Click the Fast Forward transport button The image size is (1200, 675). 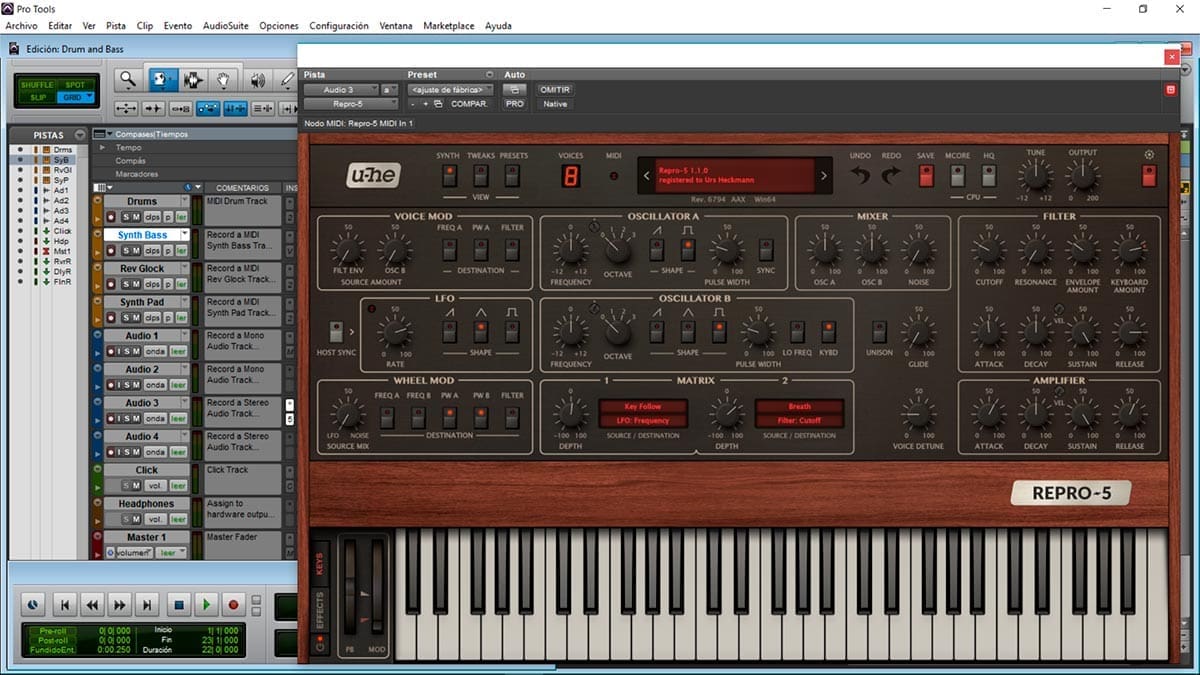pyautogui.click(x=120, y=605)
